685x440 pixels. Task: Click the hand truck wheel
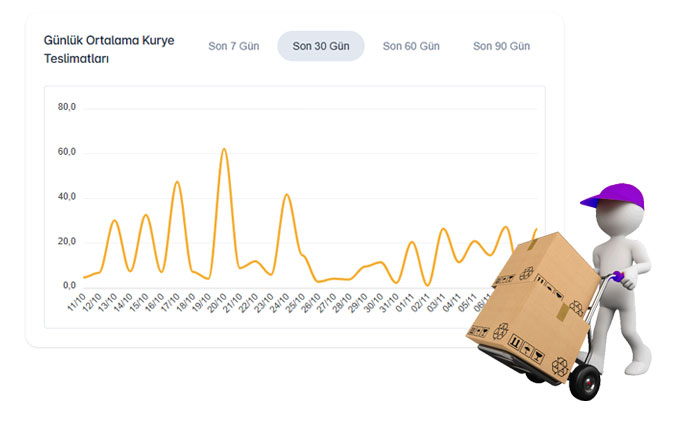pyautogui.click(x=586, y=381)
